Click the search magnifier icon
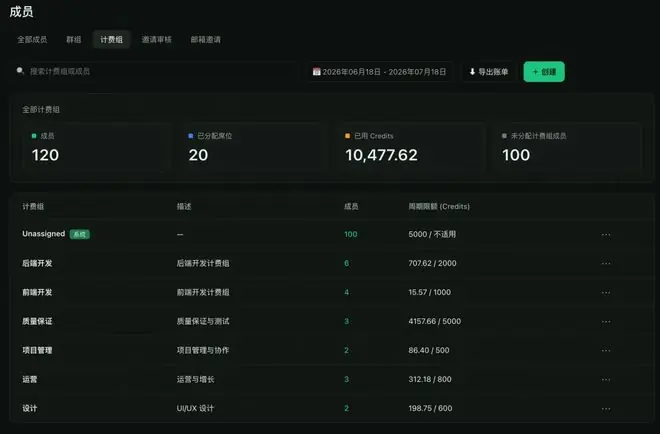 pyautogui.click(x=20, y=71)
